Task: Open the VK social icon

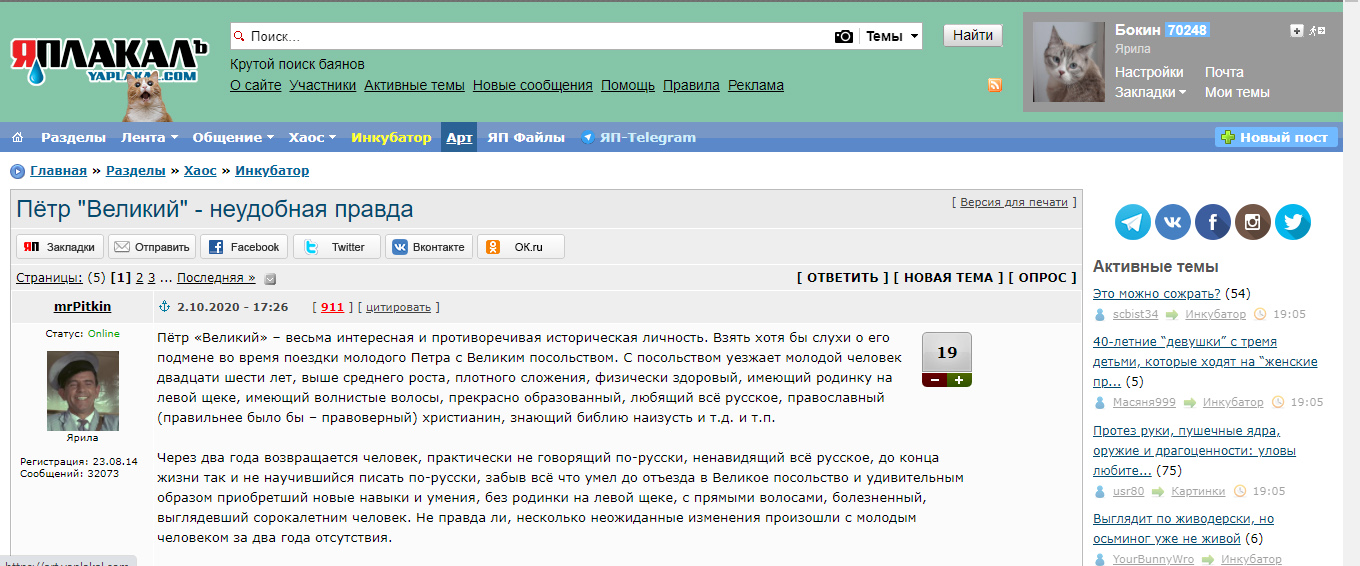Action: tap(1173, 222)
